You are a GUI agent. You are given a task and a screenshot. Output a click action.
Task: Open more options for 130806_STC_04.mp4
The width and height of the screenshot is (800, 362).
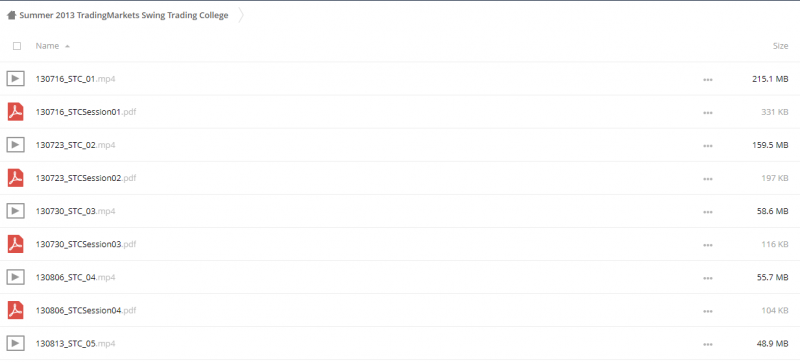[x=708, y=278]
